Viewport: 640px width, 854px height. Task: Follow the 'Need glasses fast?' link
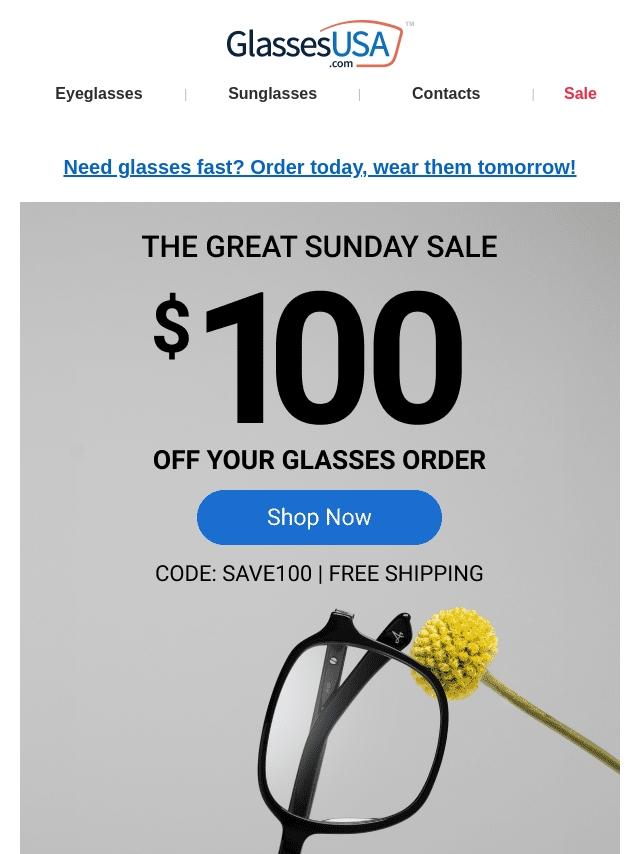coord(320,167)
